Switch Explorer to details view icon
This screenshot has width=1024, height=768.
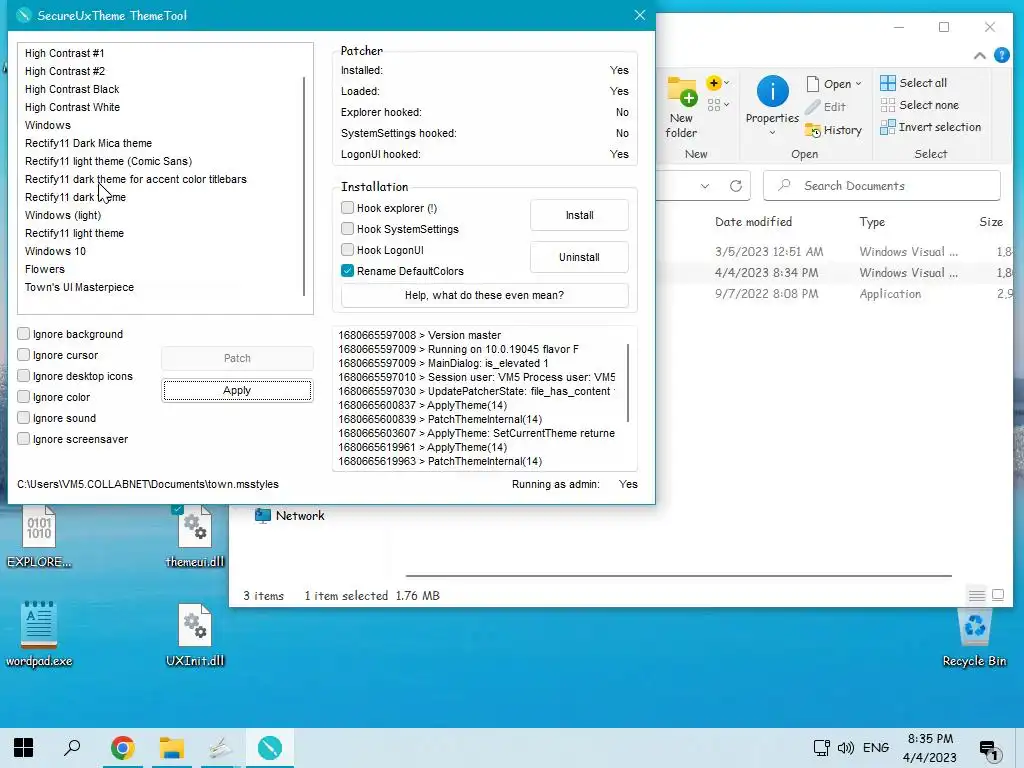[x=977, y=595]
